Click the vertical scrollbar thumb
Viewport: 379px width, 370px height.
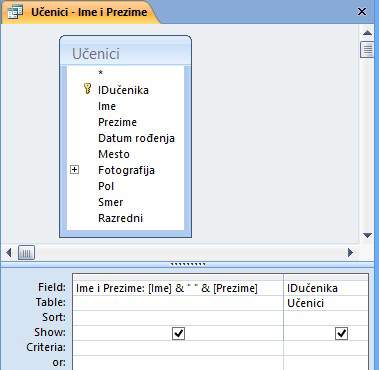point(367,50)
